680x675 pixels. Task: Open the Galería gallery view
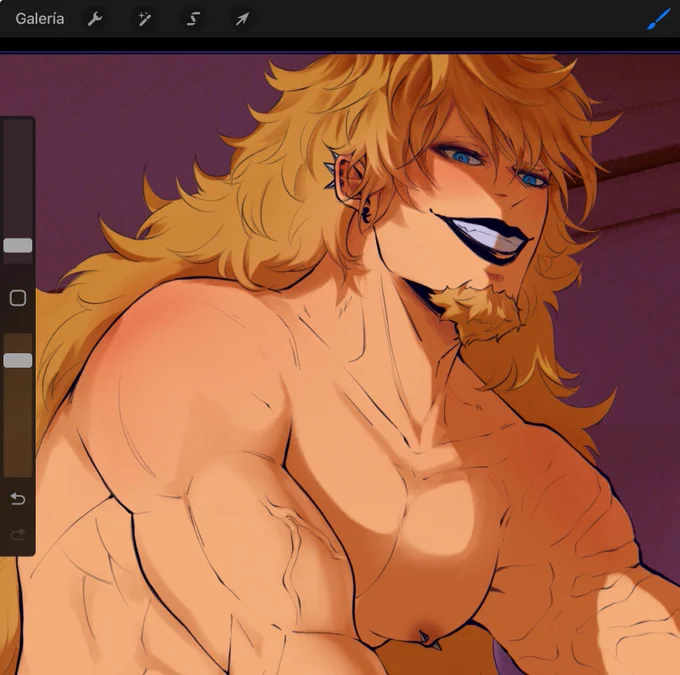click(x=39, y=19)
